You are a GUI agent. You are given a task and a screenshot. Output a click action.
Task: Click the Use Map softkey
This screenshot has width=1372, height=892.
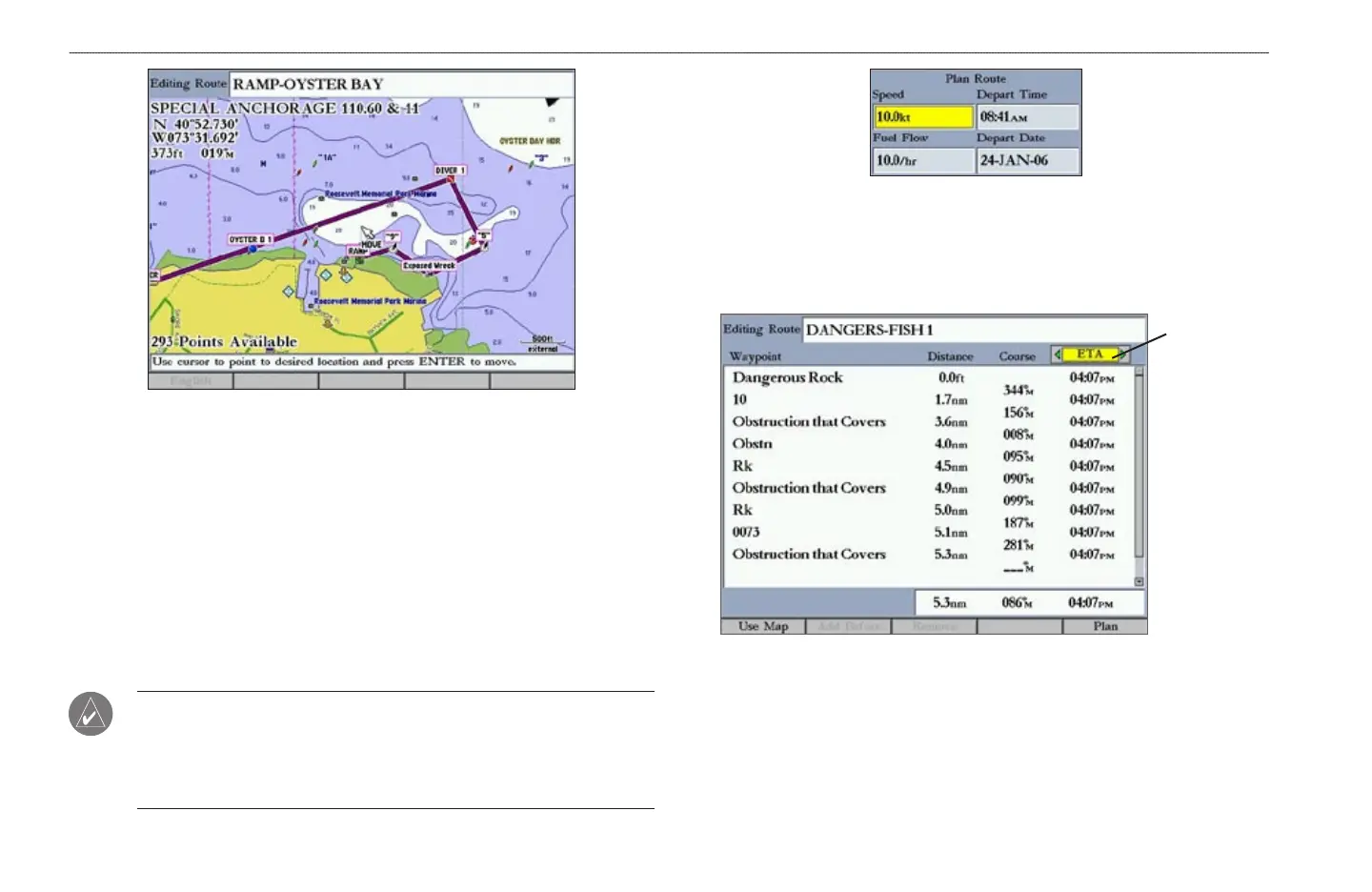pos(763,626)
